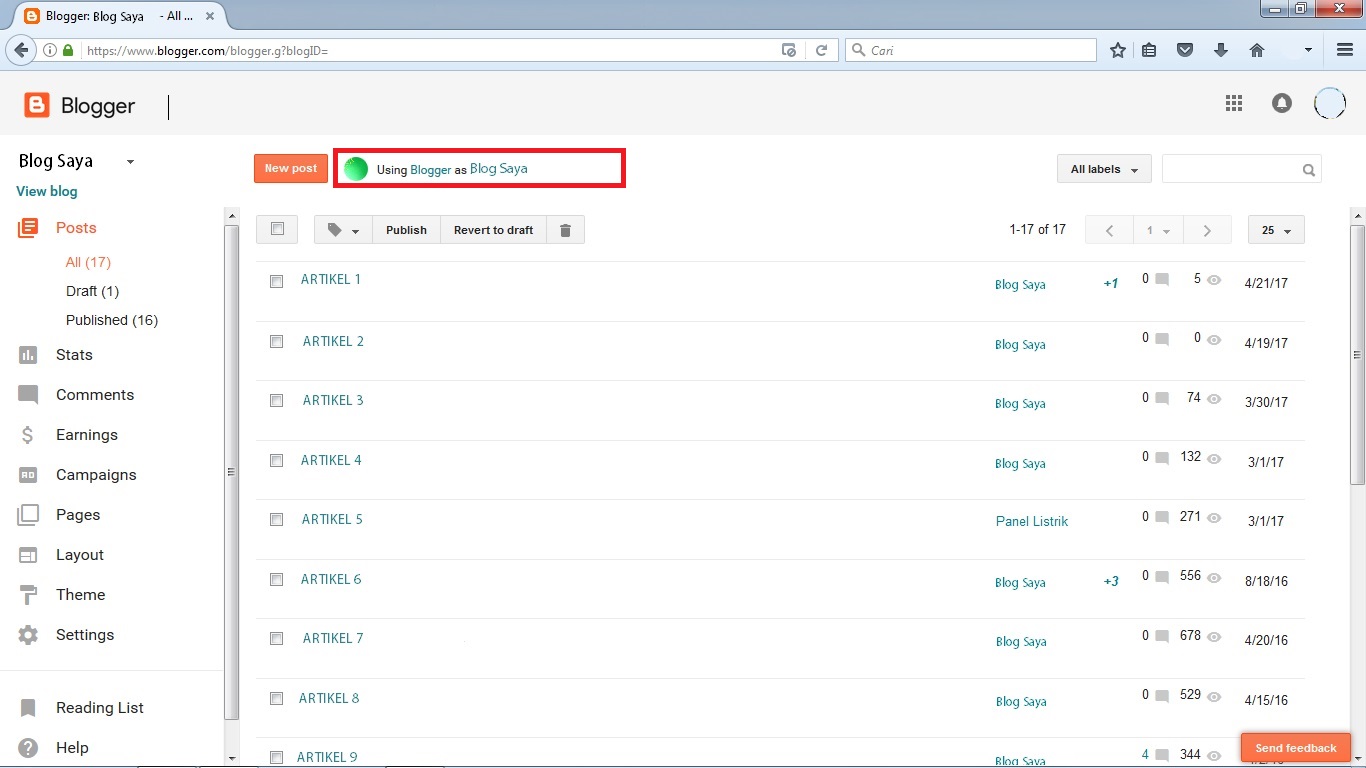
Task: Click the views eye icon on ARTIKEL 3 row
Action: [1214, 399]
